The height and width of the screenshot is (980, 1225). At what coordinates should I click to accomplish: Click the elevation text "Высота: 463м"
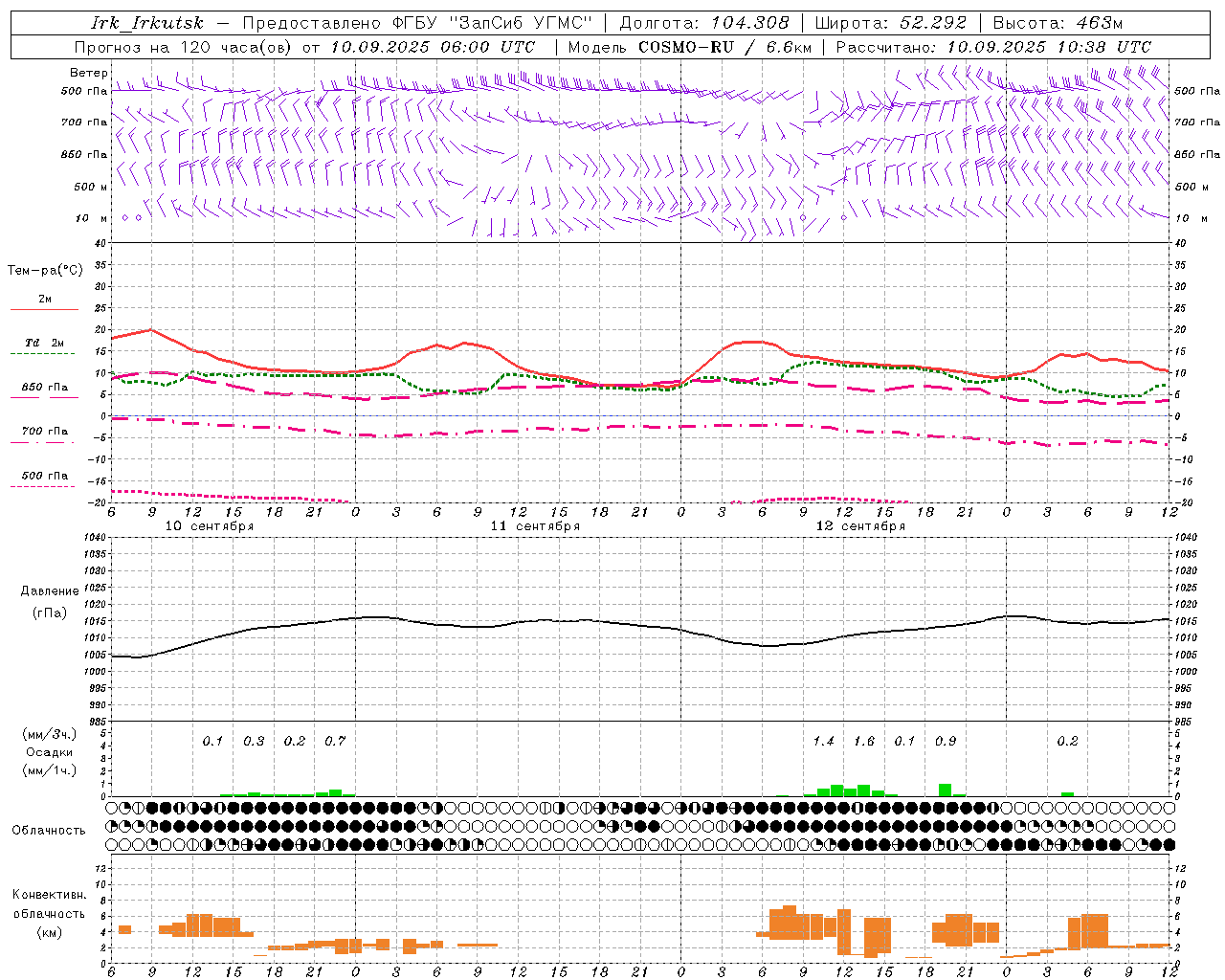click(1058, 23)
